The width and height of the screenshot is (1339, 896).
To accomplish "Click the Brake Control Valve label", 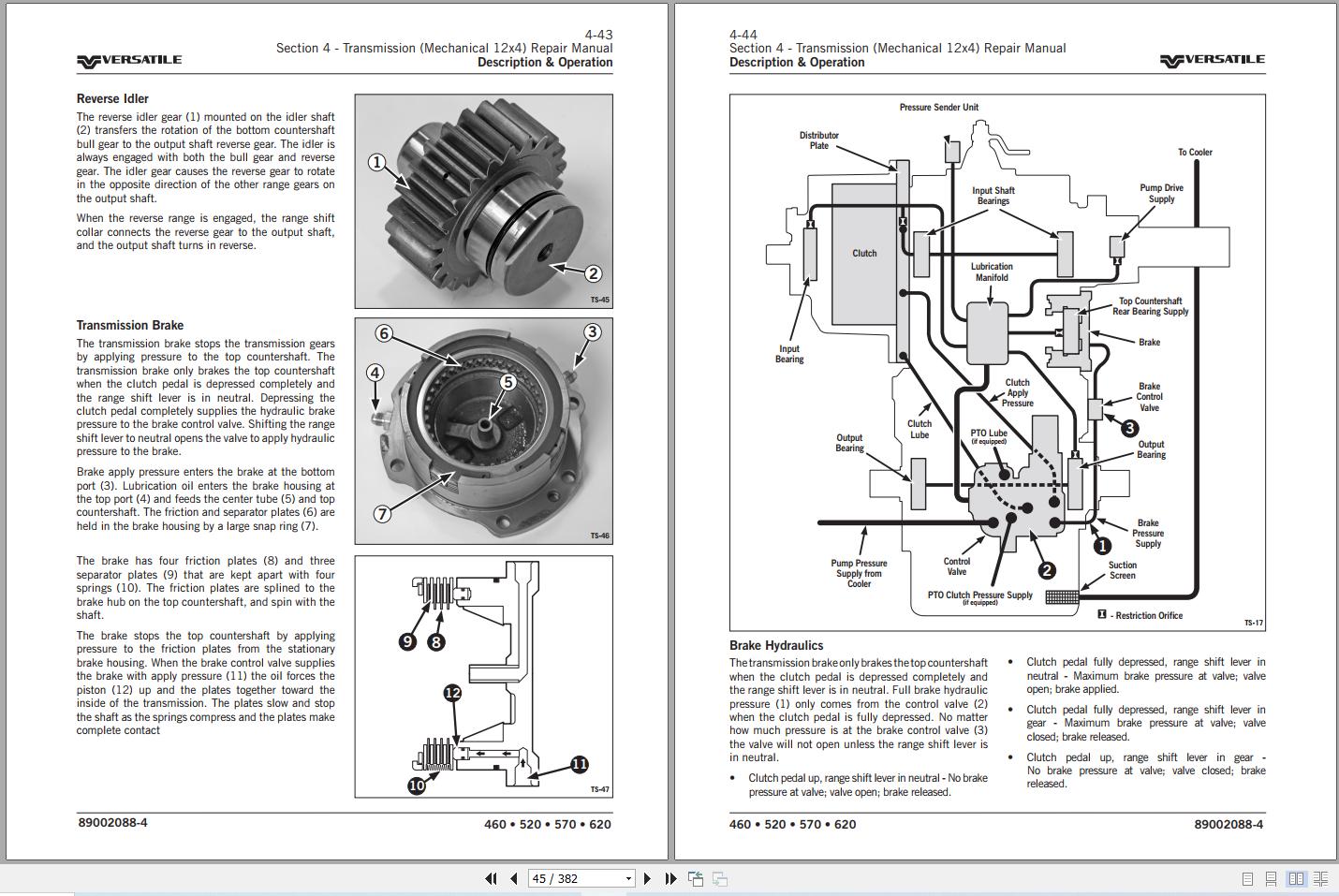I will 1149,397.
